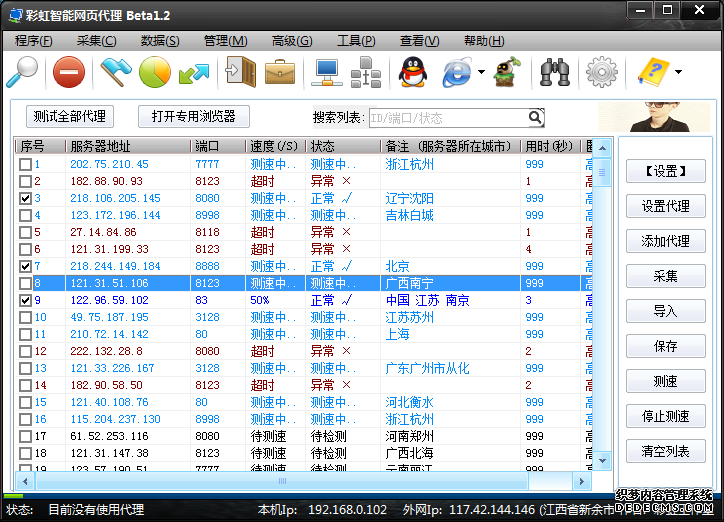
Task: Sort by 端口 column header
Action: coord(217,146)
